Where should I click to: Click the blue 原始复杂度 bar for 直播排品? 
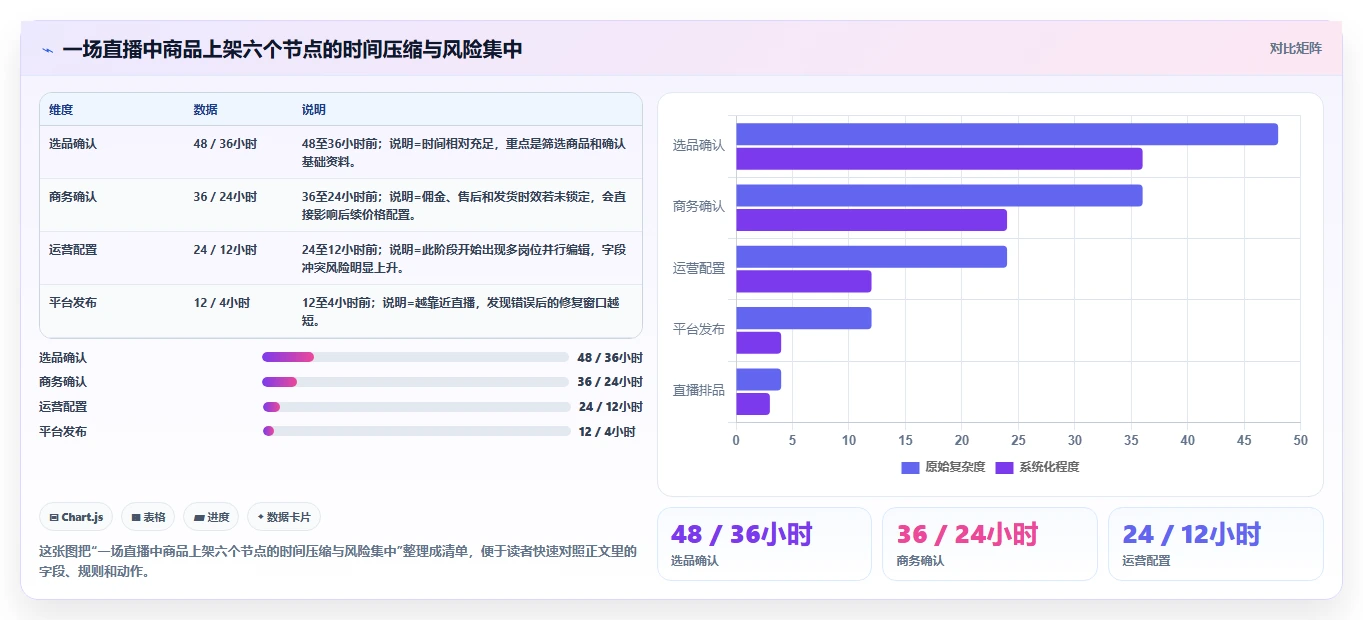tap(759, 379)
